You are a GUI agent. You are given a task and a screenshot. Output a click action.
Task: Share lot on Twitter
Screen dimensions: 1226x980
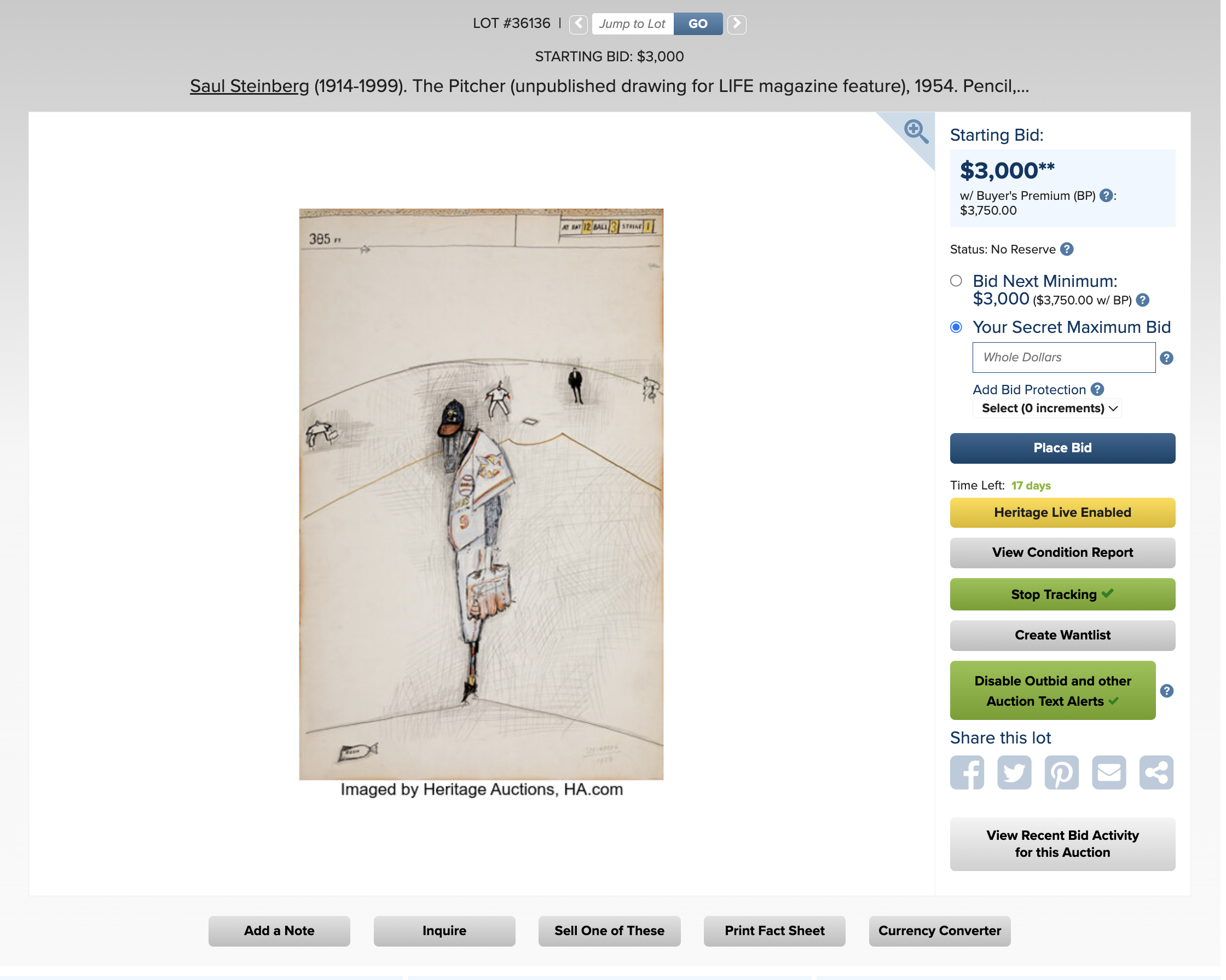point(1014,773)
